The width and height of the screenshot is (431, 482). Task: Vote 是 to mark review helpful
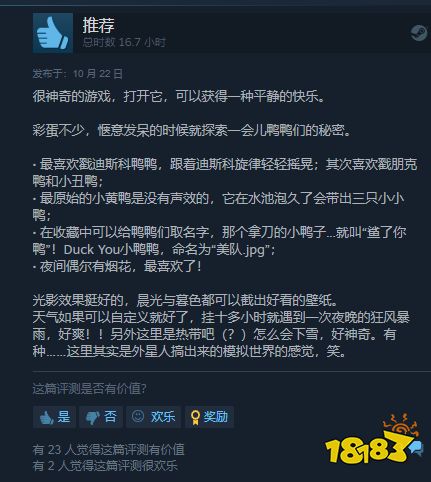pyautogui.click(x=54, y=417)
